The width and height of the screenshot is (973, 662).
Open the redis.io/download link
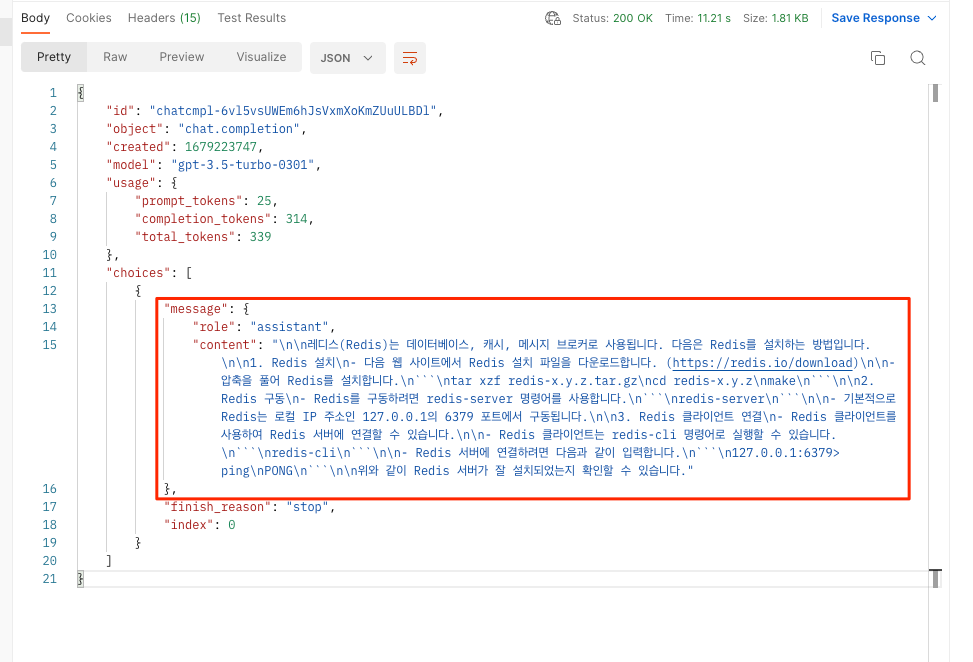[763, 363]
